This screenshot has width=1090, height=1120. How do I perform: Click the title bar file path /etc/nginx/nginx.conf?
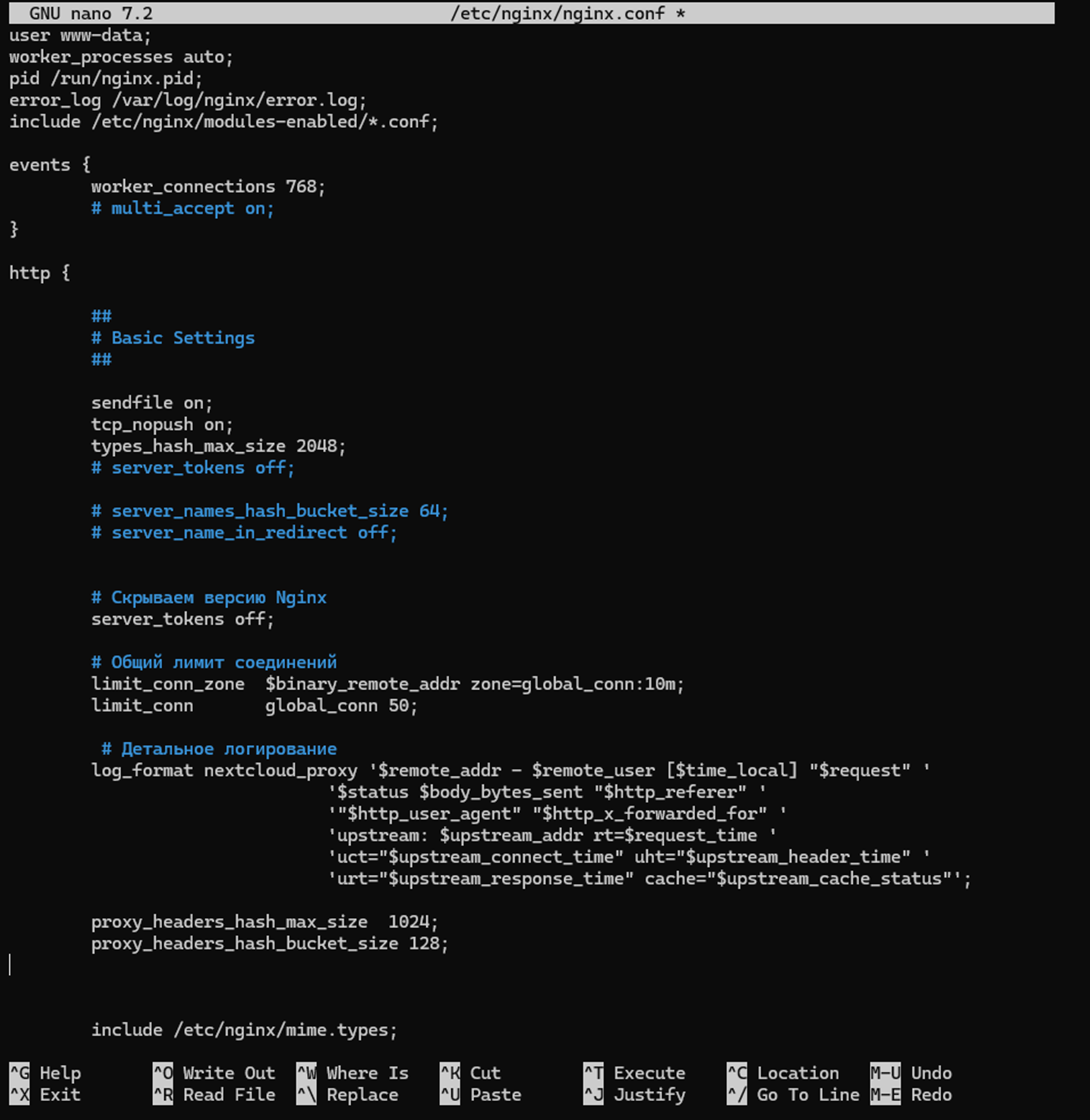coord(558,13)
